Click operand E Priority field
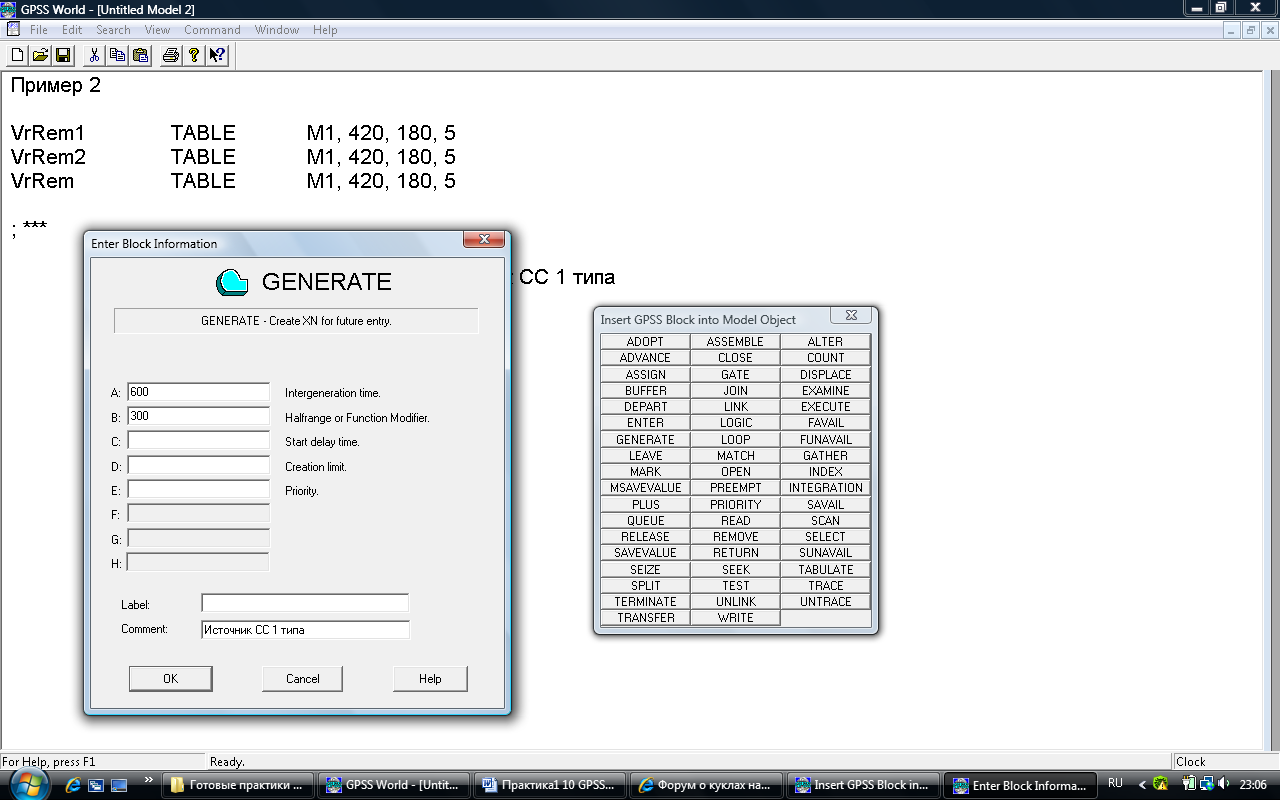 pyautogui.click(x=199, y=490)
